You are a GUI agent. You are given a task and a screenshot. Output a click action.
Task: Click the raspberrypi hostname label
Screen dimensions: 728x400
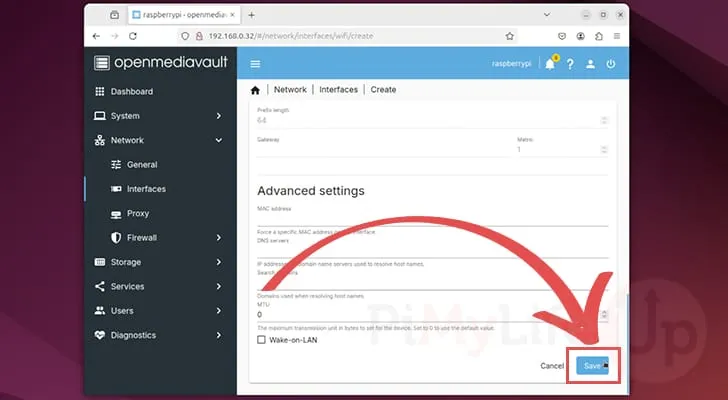(511, 64)
